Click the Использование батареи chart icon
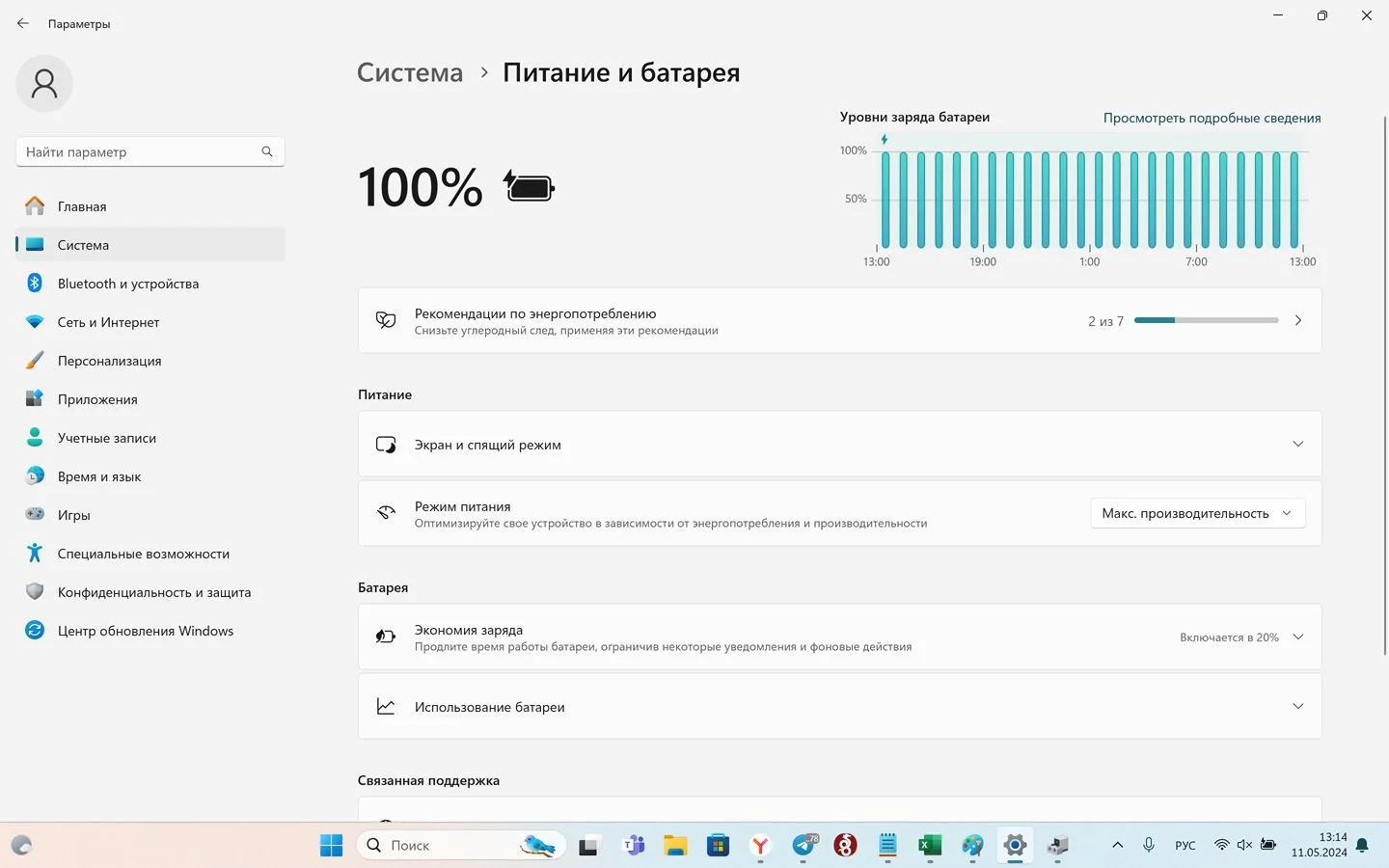This screenshot has height=868, width=1389. [x=386, y=707]
